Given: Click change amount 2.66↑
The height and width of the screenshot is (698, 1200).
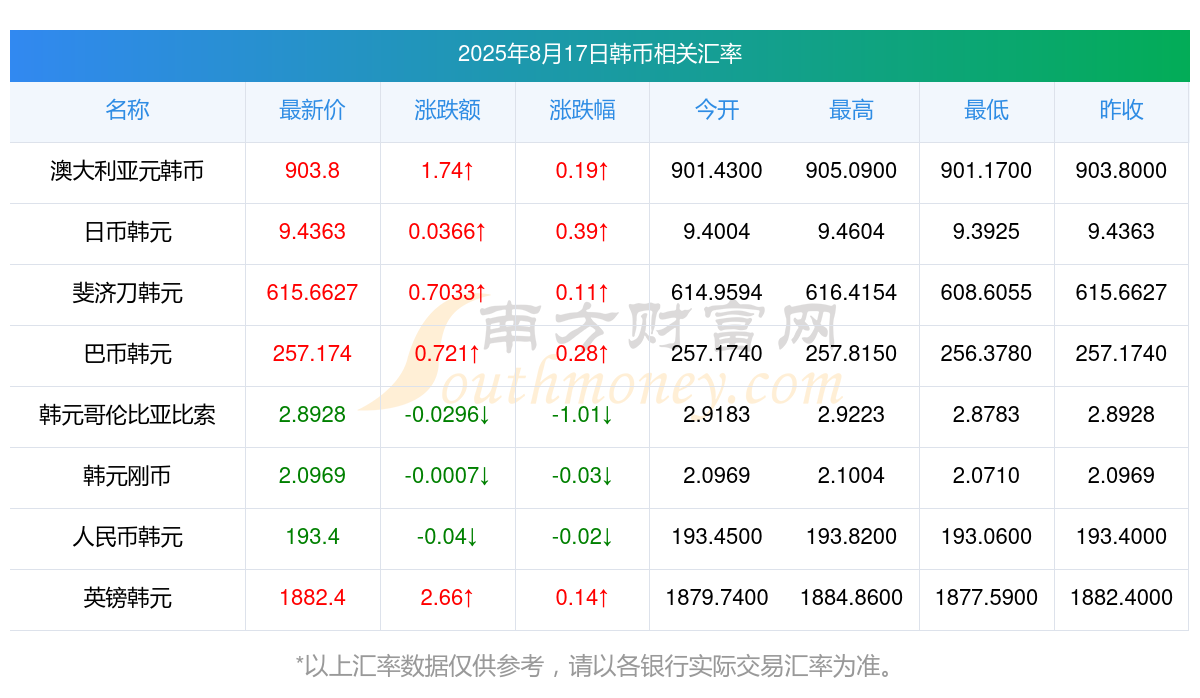Looking at the screenshot, I should click(447, 598).
